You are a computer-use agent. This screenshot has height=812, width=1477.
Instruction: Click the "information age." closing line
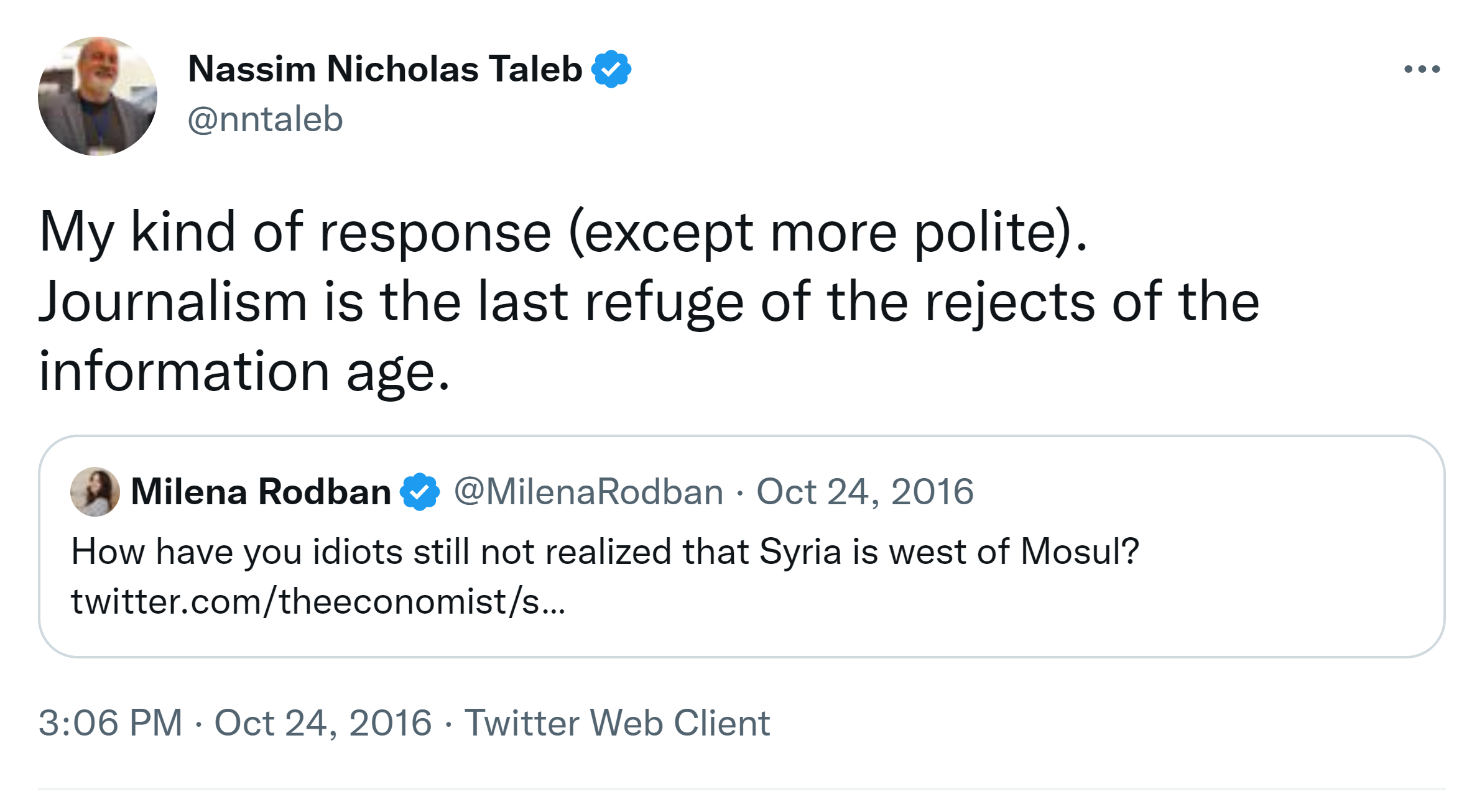click(244, 372)
